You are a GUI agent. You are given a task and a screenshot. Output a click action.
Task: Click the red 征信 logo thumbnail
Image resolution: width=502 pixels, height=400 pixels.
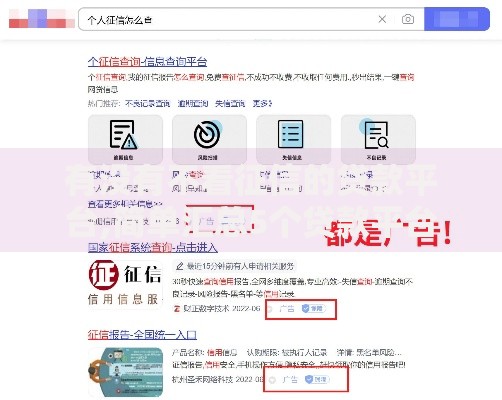click(125, 283)
